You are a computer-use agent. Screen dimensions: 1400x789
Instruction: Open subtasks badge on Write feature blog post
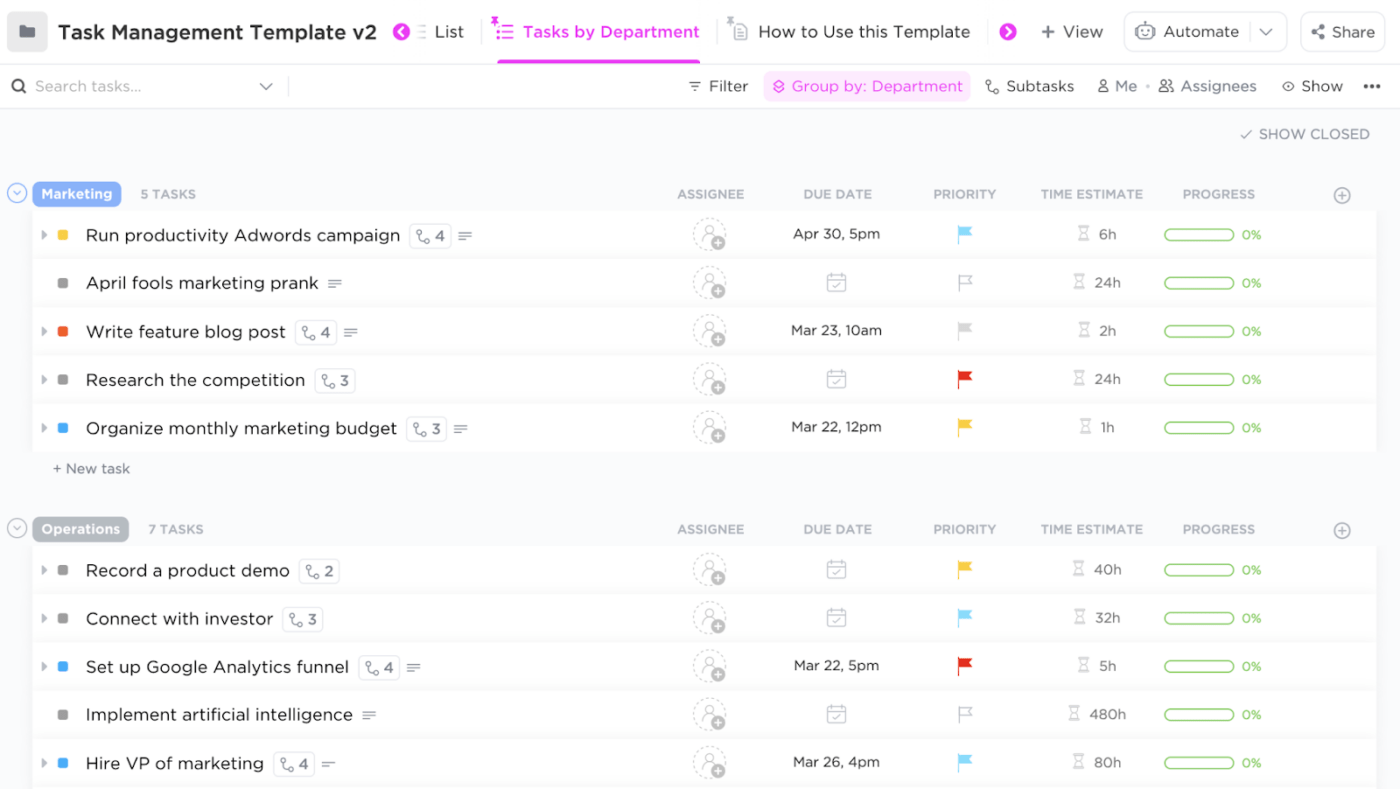tap(316, 332)
